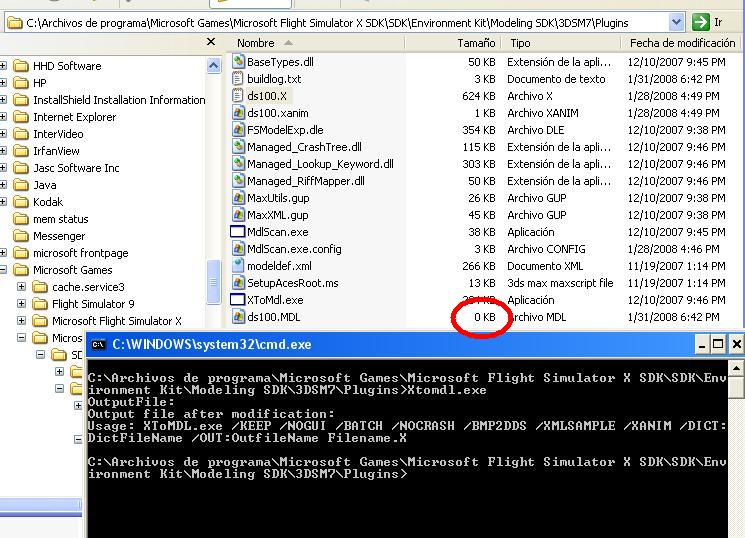
Task: Sort by Fecha de modificación column
Action: [682, 43]
